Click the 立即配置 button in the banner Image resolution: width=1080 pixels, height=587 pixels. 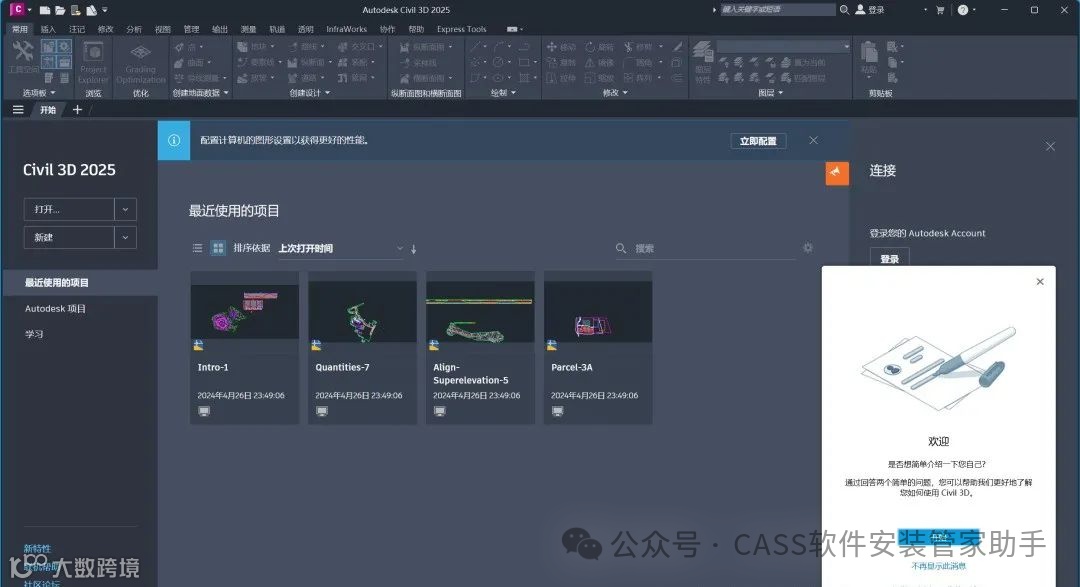pyautogui.click(x=758, y=141)
